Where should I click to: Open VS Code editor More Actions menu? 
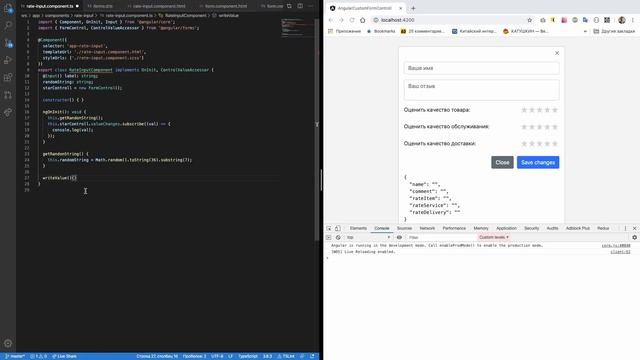[311, 6]
